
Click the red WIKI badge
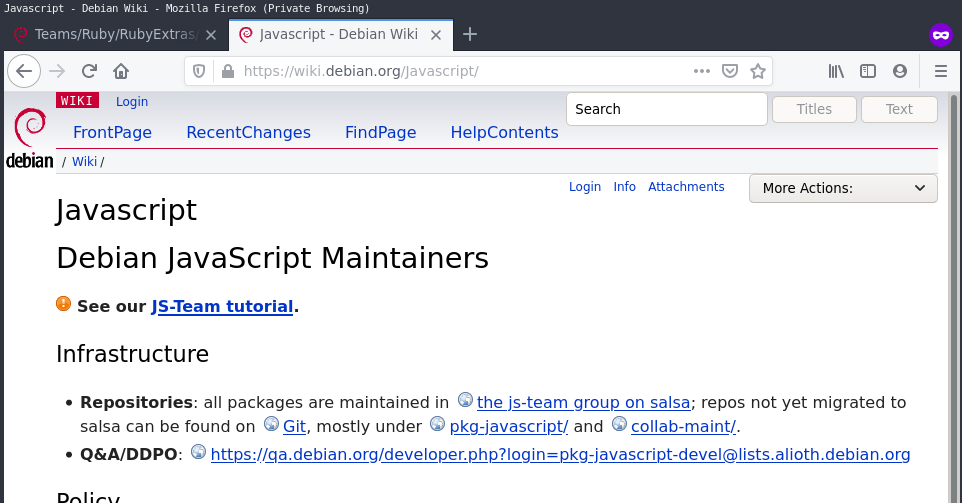click(77, 101)
